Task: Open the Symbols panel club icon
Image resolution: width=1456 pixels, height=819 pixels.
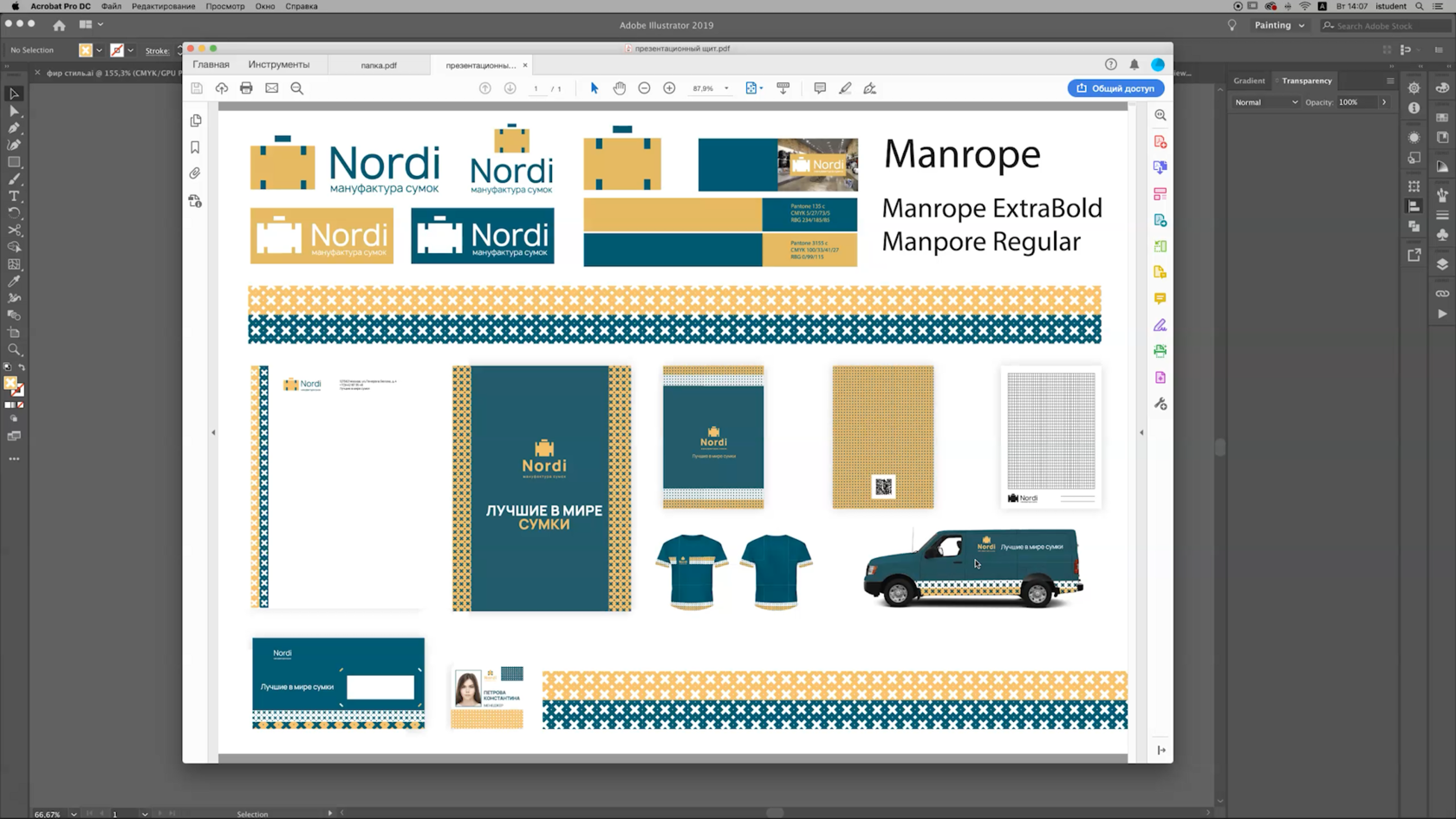Action: [1442, 235]
